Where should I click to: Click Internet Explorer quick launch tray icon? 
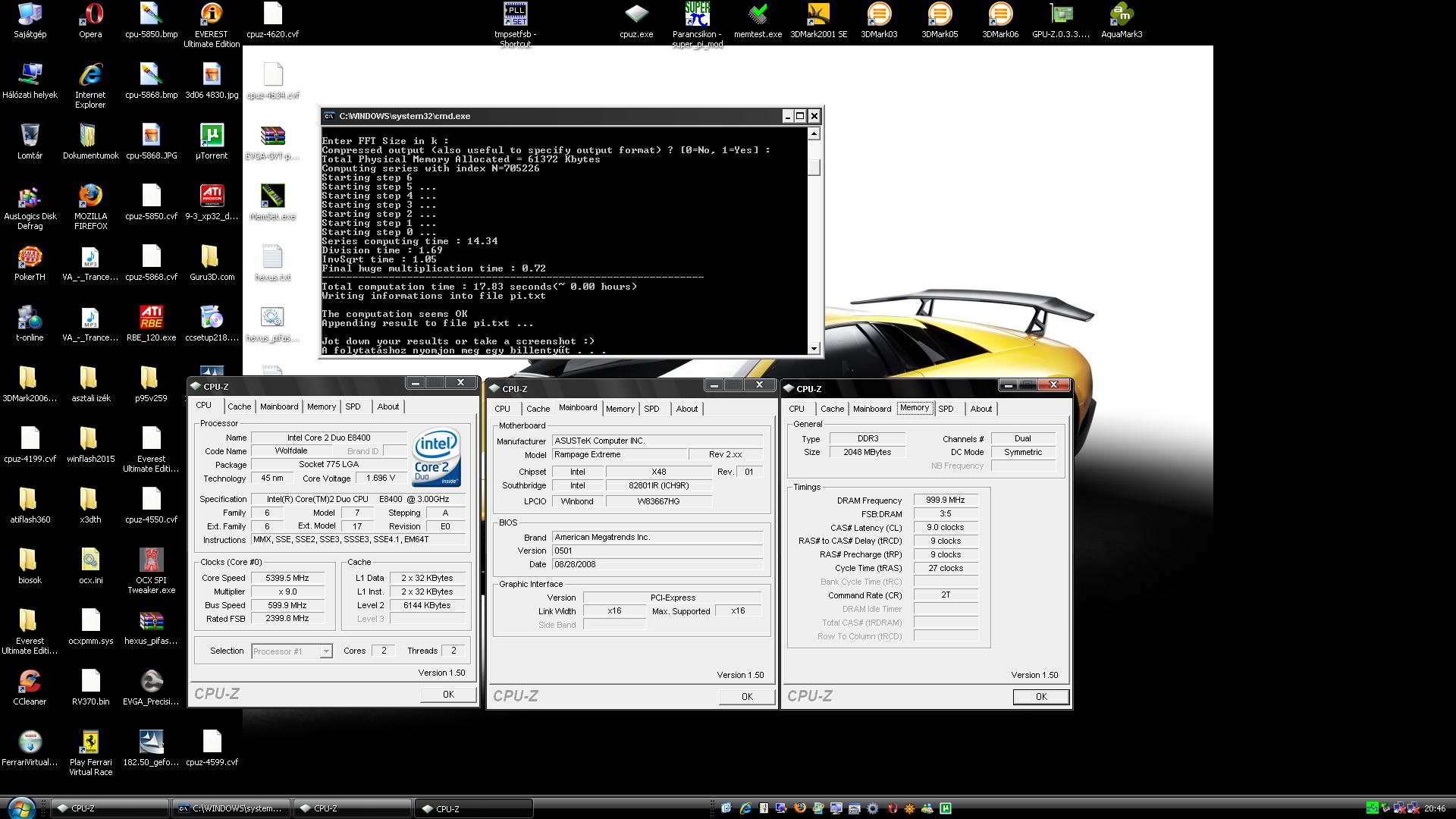pos(745,808)
